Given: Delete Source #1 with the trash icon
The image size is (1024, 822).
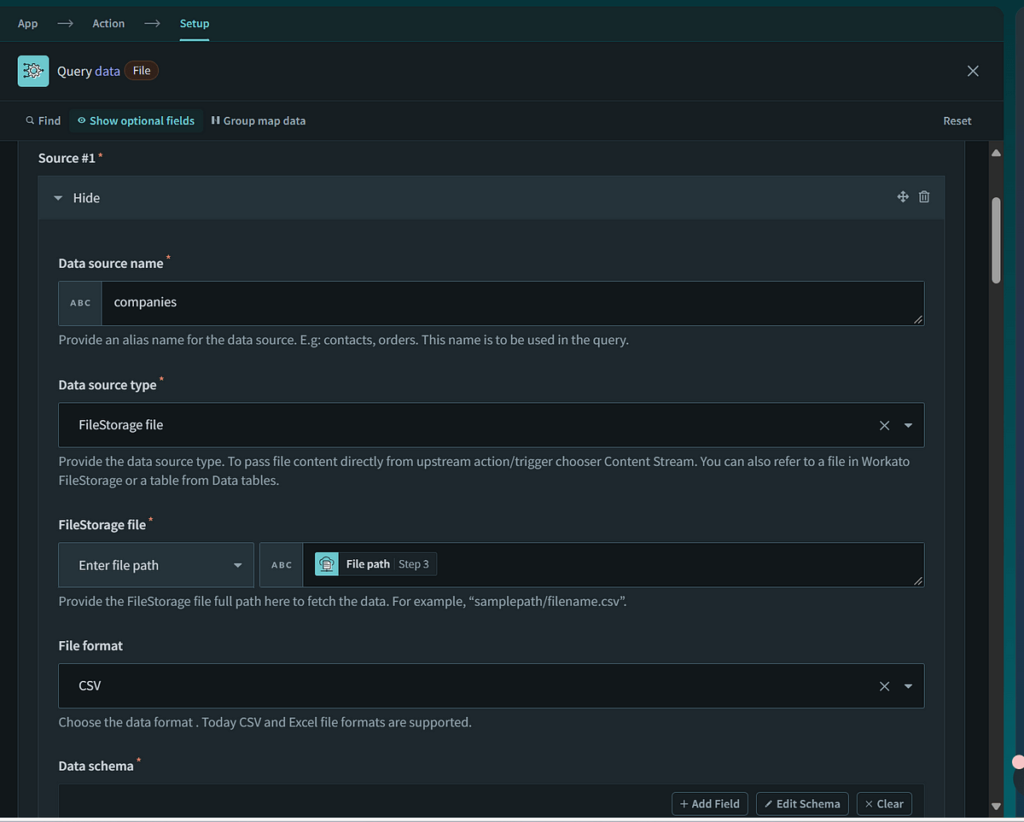Looking at the screenshot, I should 924,197.
